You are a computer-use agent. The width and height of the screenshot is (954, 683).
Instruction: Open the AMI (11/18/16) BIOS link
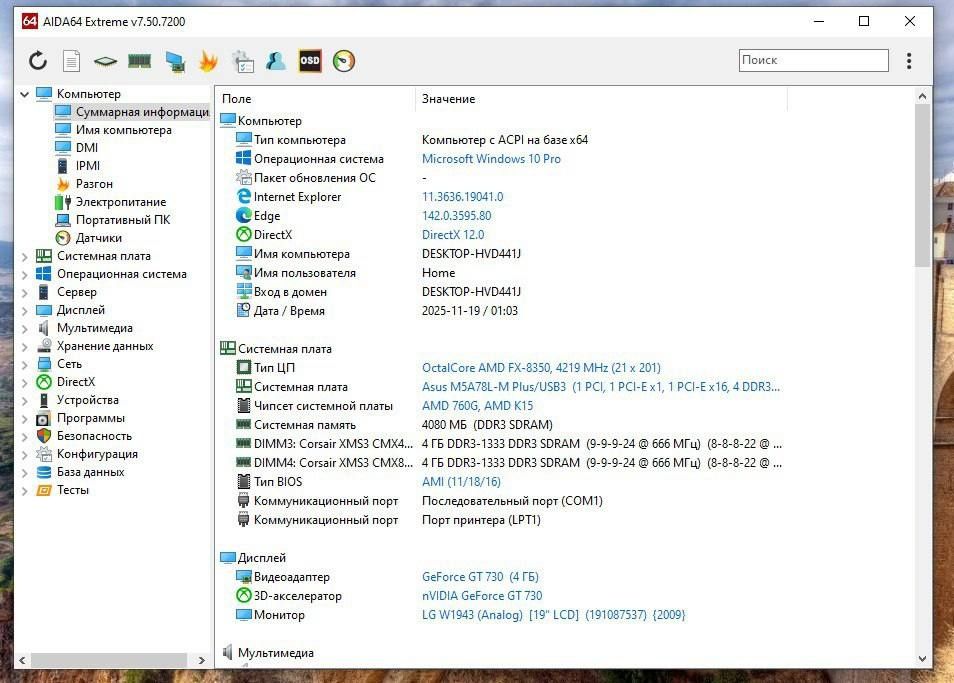click(461, 482)
